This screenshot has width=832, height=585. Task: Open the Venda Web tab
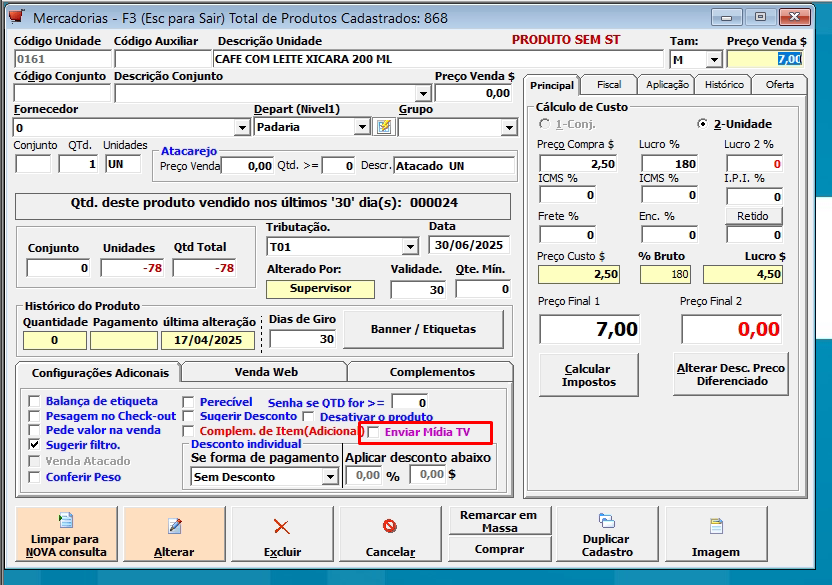pyautogui.click(x=265, y=372)
